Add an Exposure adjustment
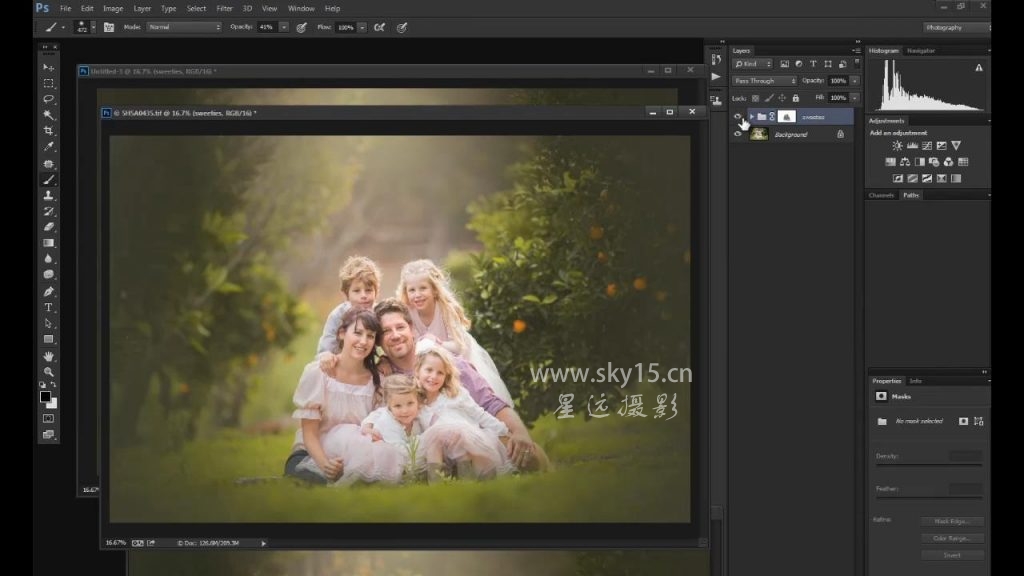Viewport: 1024px width, 576px height. tap(941, 146)
